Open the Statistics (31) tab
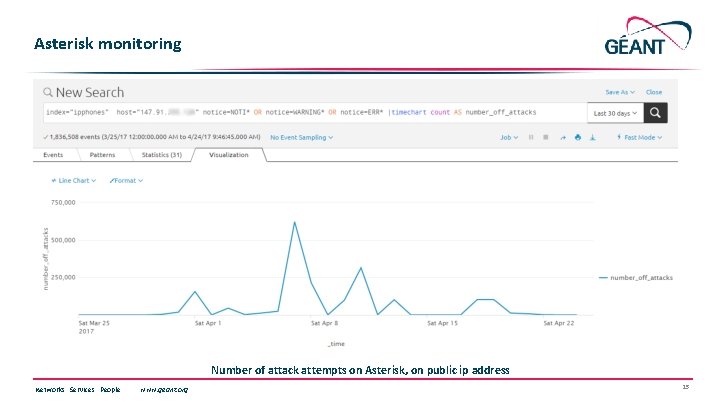Image resolution: width=720 pixels, height=405 pixels. [162, 155]
